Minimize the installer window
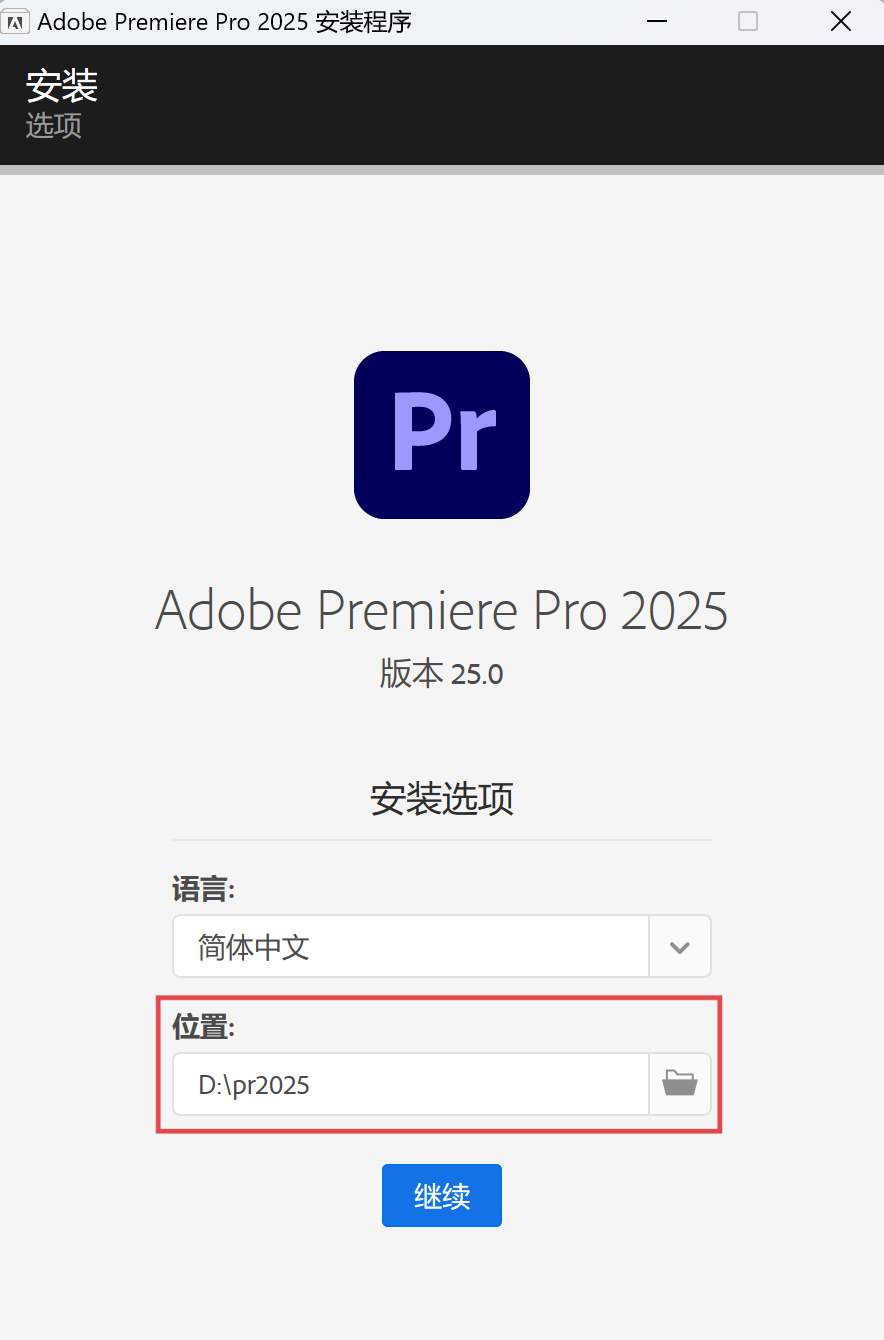 coord(657,21)
